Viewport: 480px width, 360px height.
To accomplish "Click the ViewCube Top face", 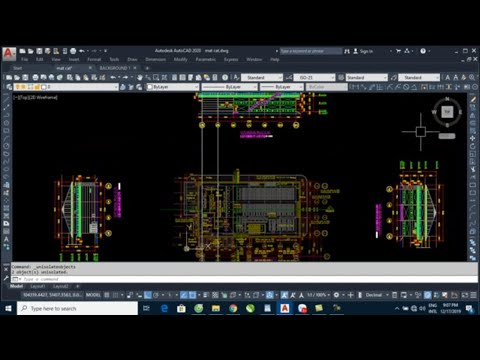I will click(447, 112).
